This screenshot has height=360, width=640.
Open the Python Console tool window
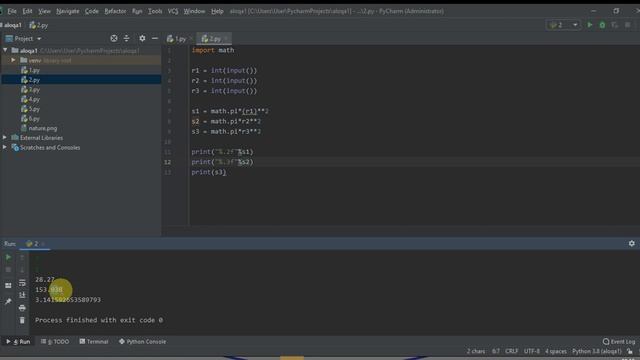[x=142, y=342]
